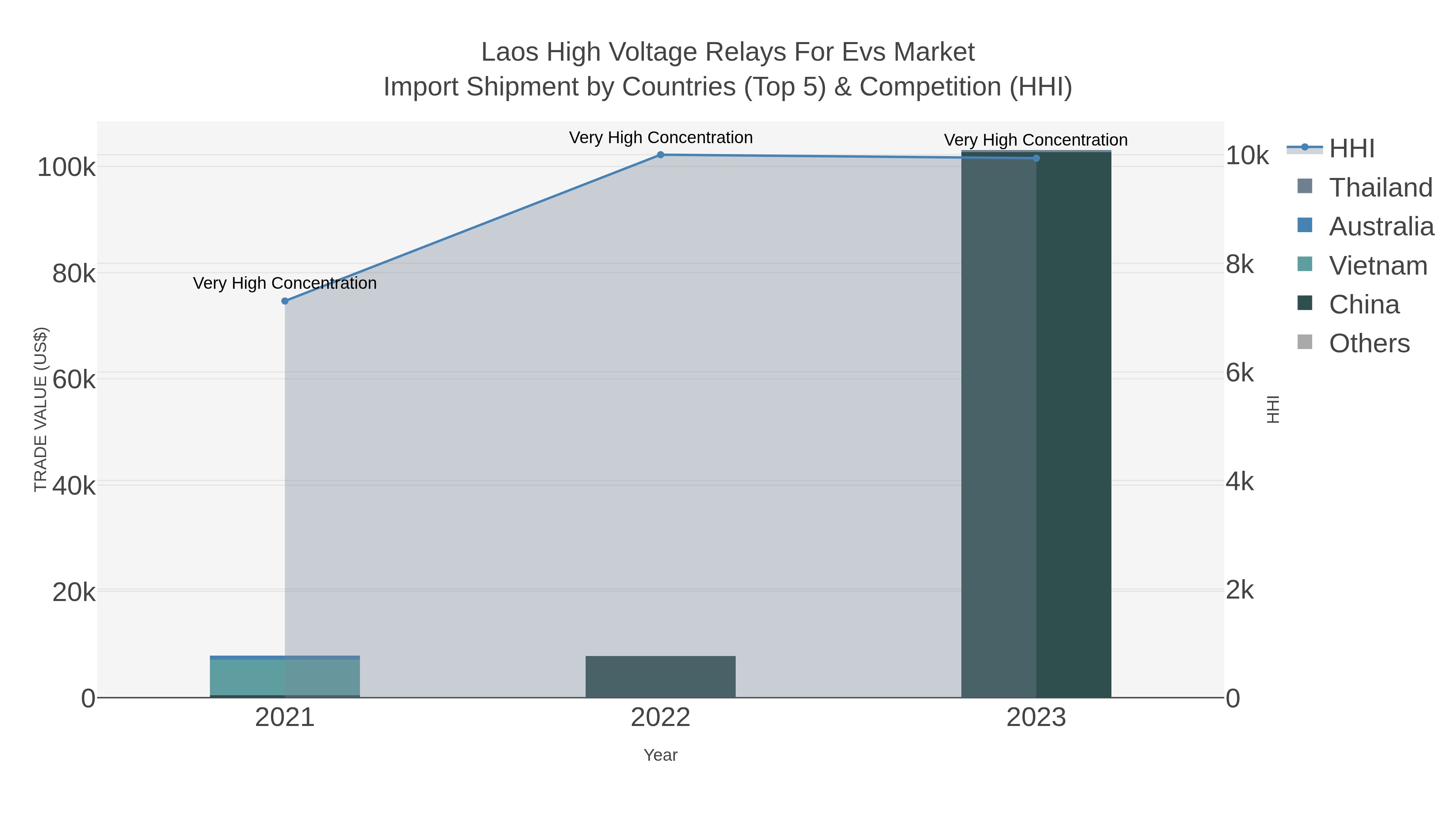Click the 6k HHI axis tick label
This screenshot has height=819, width=1456.
[x=1240, y=373]
